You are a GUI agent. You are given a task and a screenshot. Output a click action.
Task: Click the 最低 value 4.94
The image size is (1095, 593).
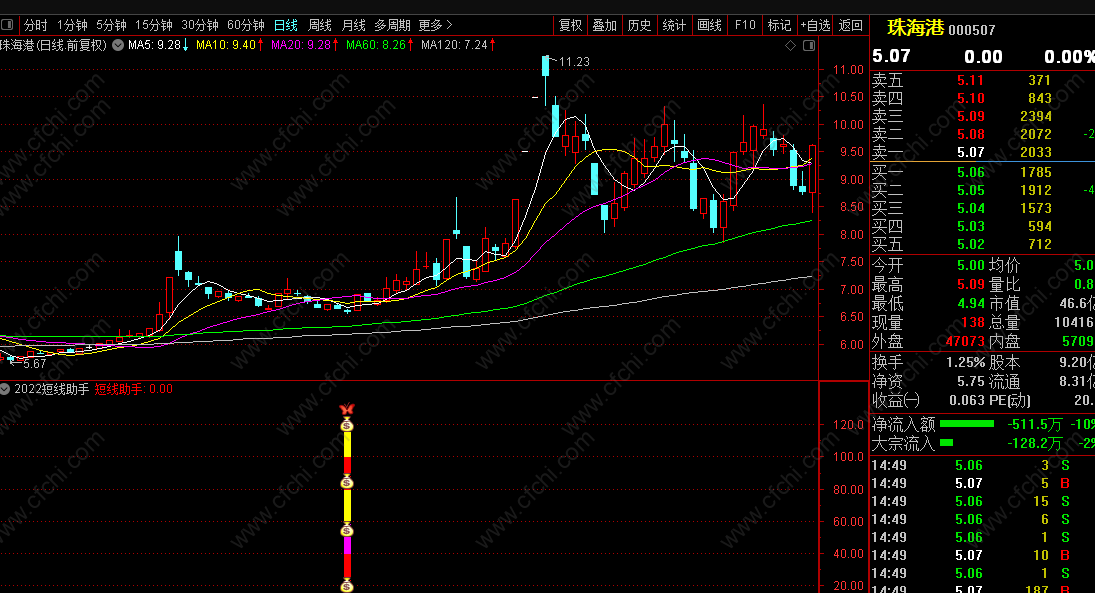click(x=971, y=304)
